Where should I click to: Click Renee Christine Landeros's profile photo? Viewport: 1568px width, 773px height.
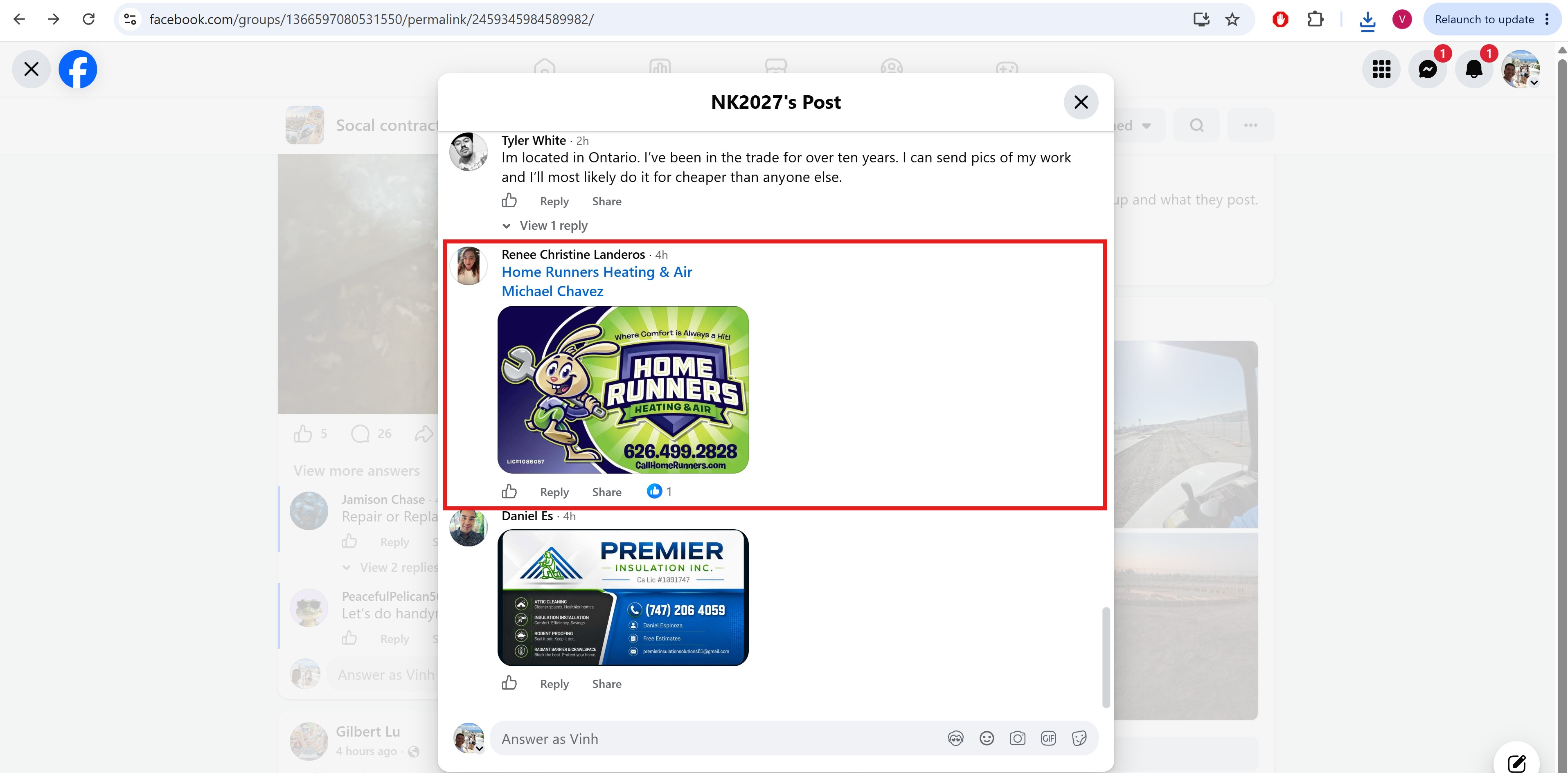[x=468, y=266]
